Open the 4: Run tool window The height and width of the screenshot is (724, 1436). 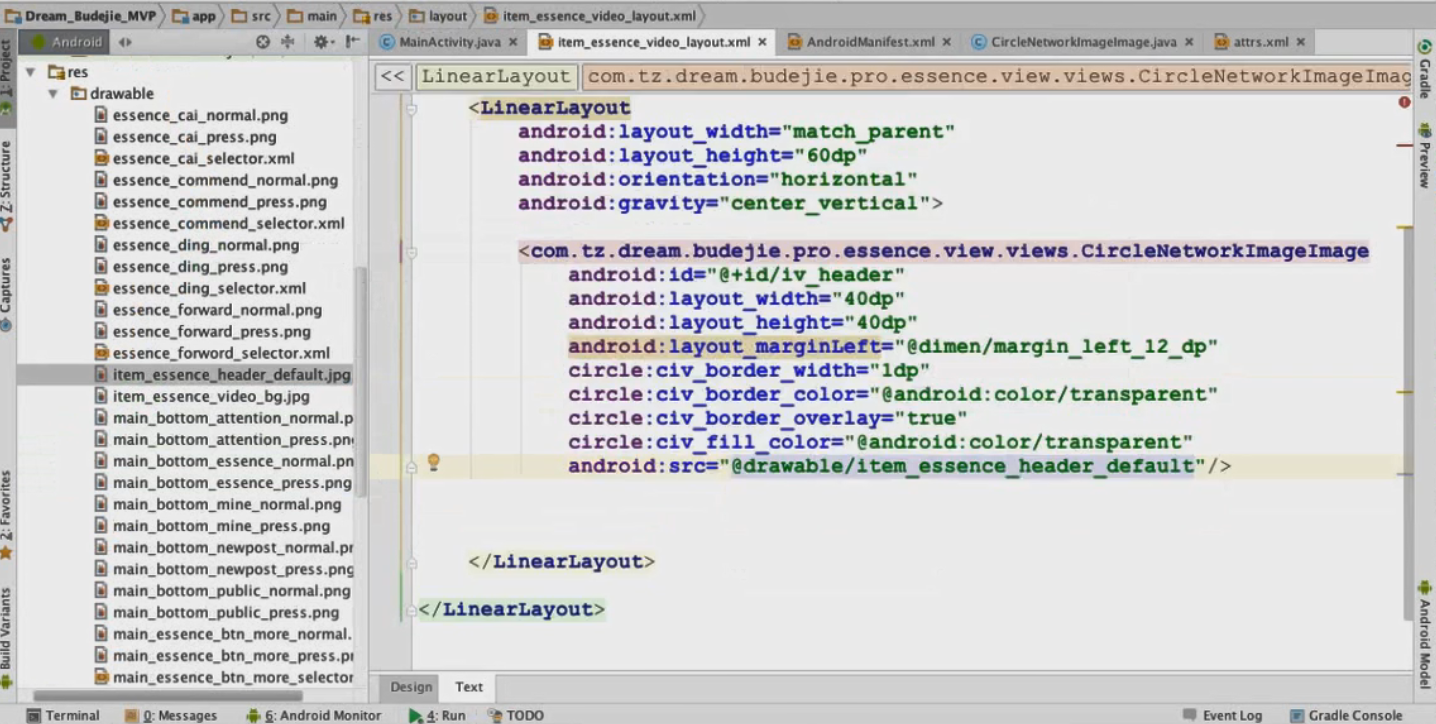pos(438,715)
